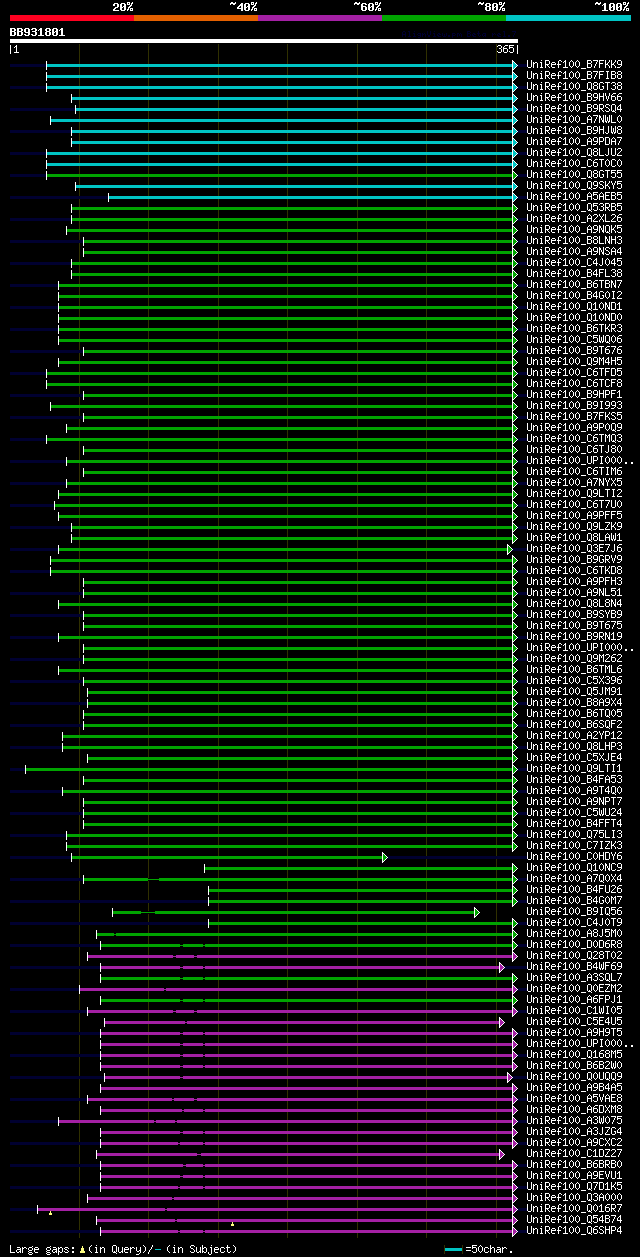
Task: Click hit label UniRef100_A9PDA7
Action: click(574, 142)
